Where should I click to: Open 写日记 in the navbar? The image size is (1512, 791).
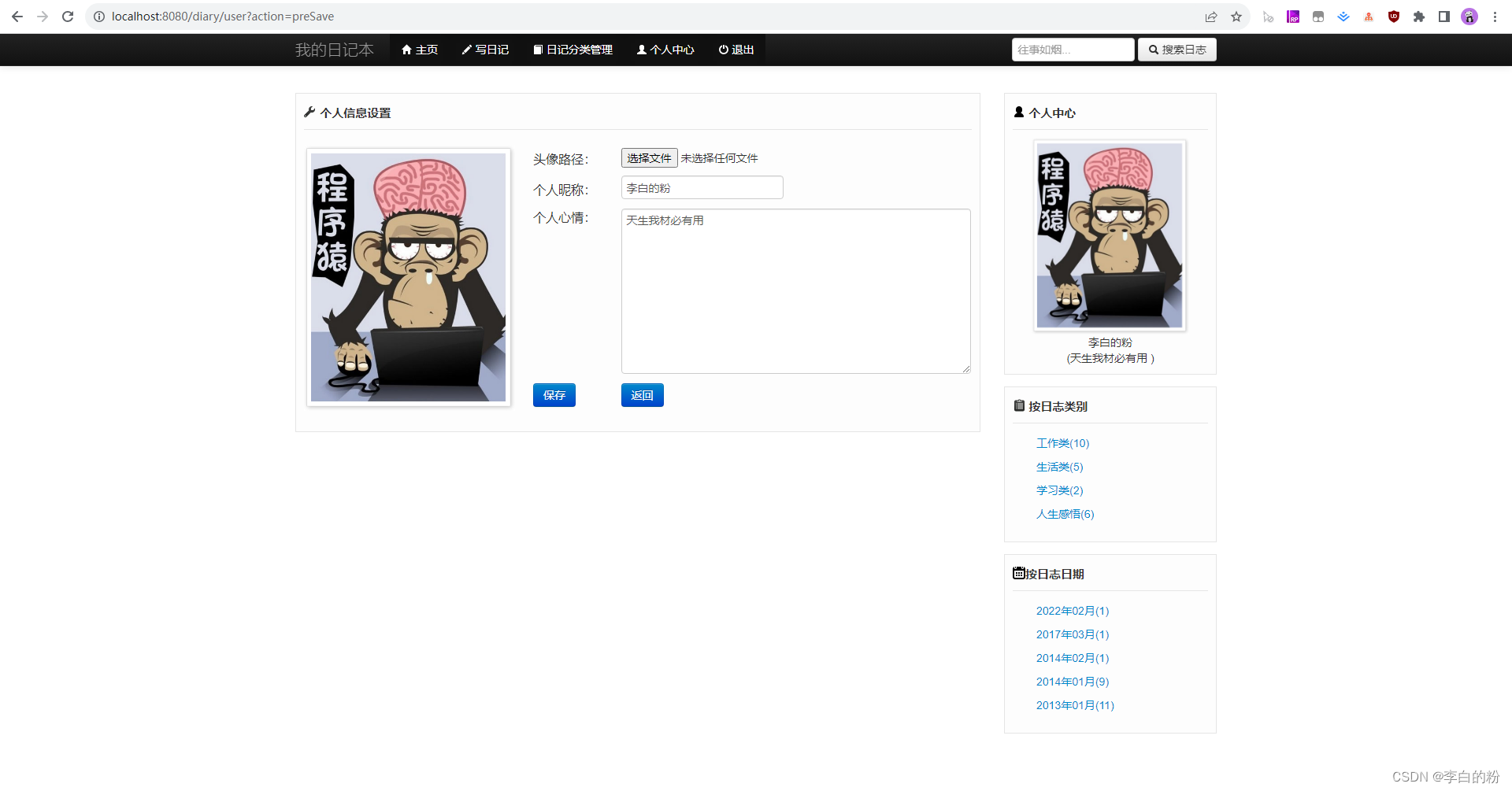coord(485,50)
